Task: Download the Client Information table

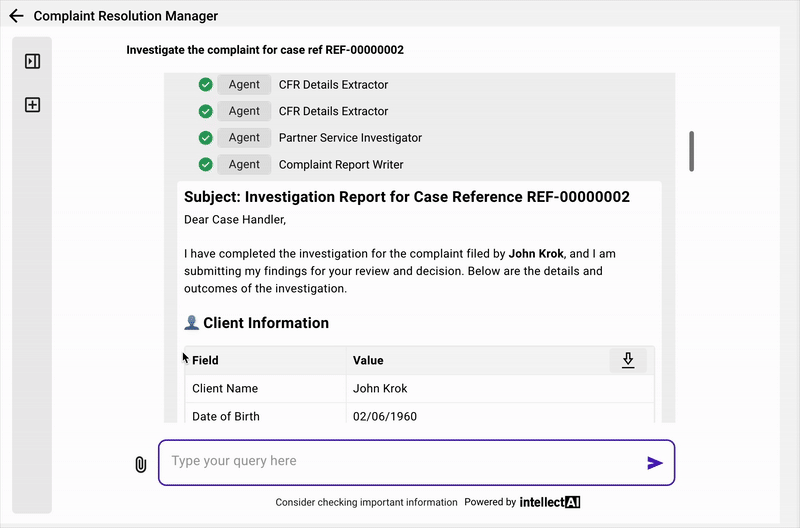Action: click(x=628, y=360)
